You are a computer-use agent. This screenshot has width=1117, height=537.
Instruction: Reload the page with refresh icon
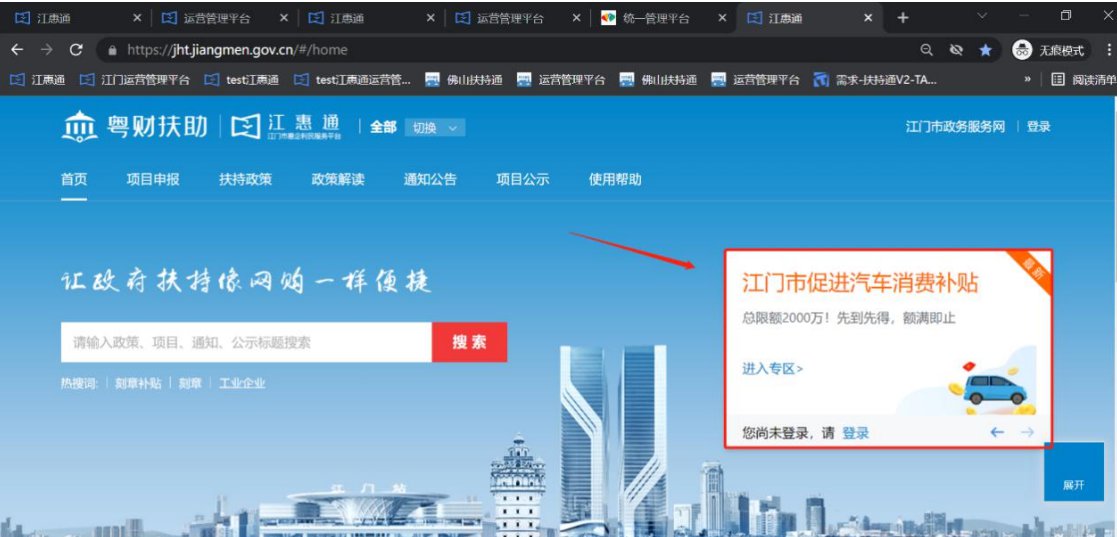click(76, 50)
